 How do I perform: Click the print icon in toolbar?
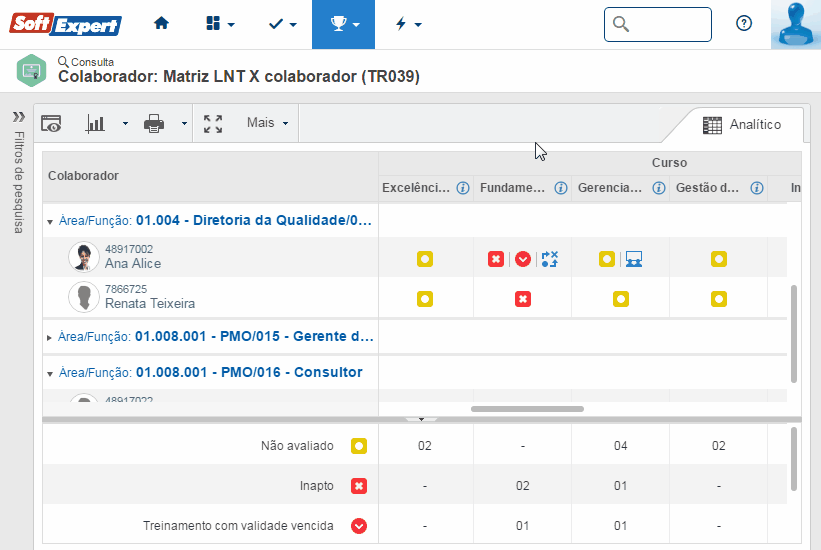(x=154, y=123)
